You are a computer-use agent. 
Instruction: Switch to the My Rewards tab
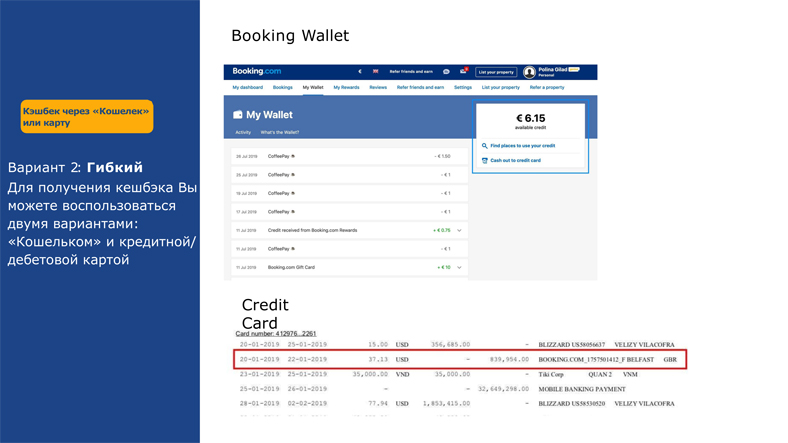pyautogui.click(x=346, y=87)
